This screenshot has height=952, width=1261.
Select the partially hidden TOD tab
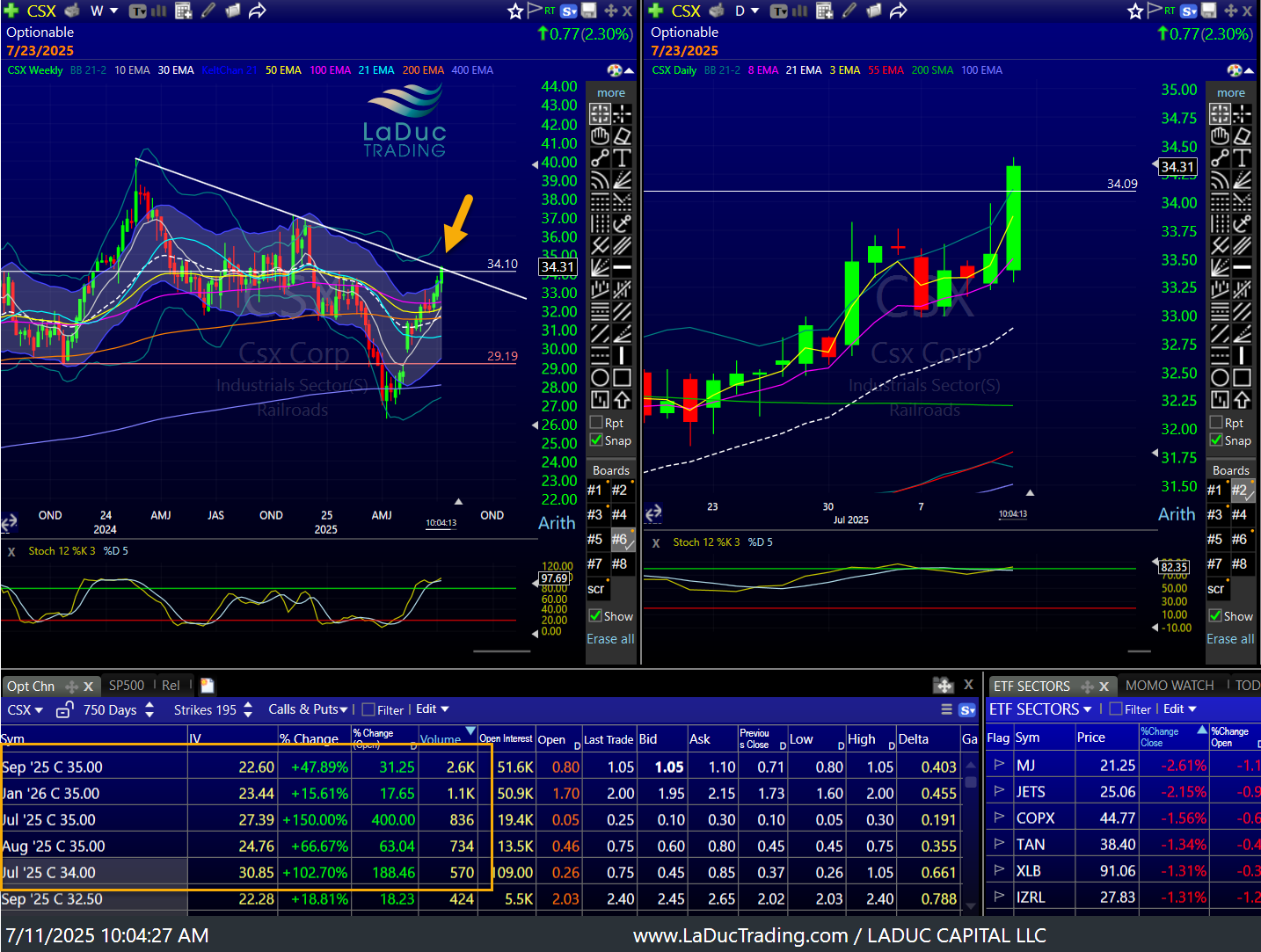tap(1247, 686)
